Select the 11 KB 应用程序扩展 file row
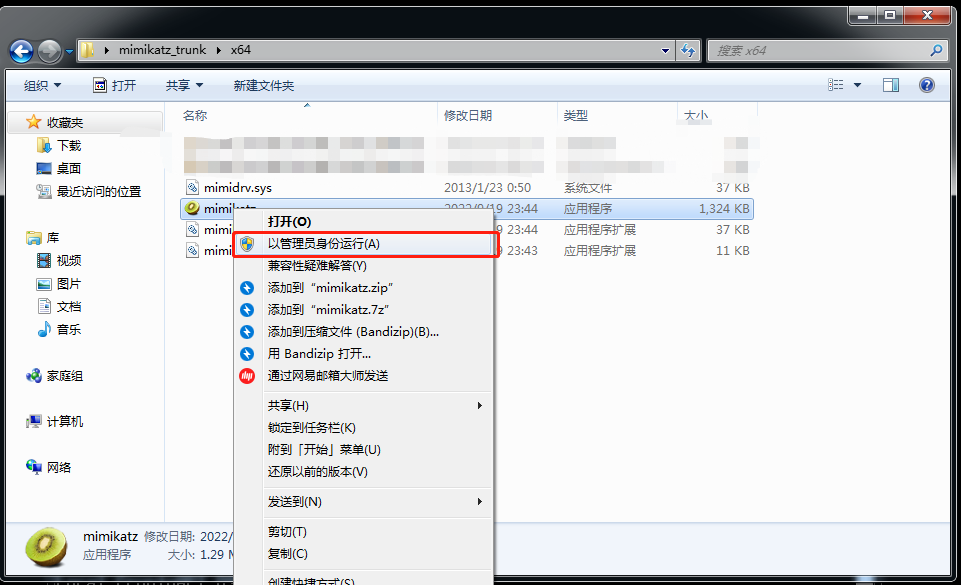Screen dimensions: 961x585 (467, 251)
